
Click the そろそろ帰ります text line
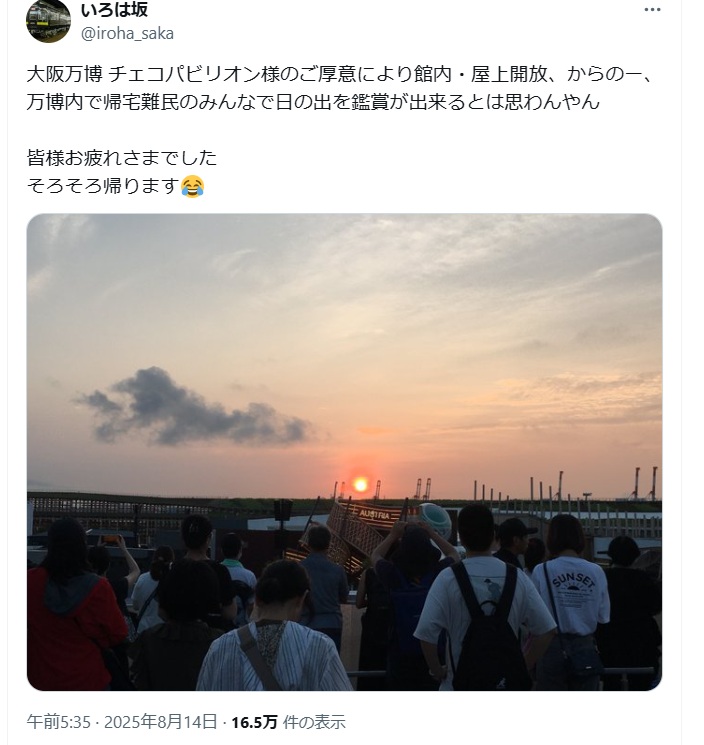104,186
